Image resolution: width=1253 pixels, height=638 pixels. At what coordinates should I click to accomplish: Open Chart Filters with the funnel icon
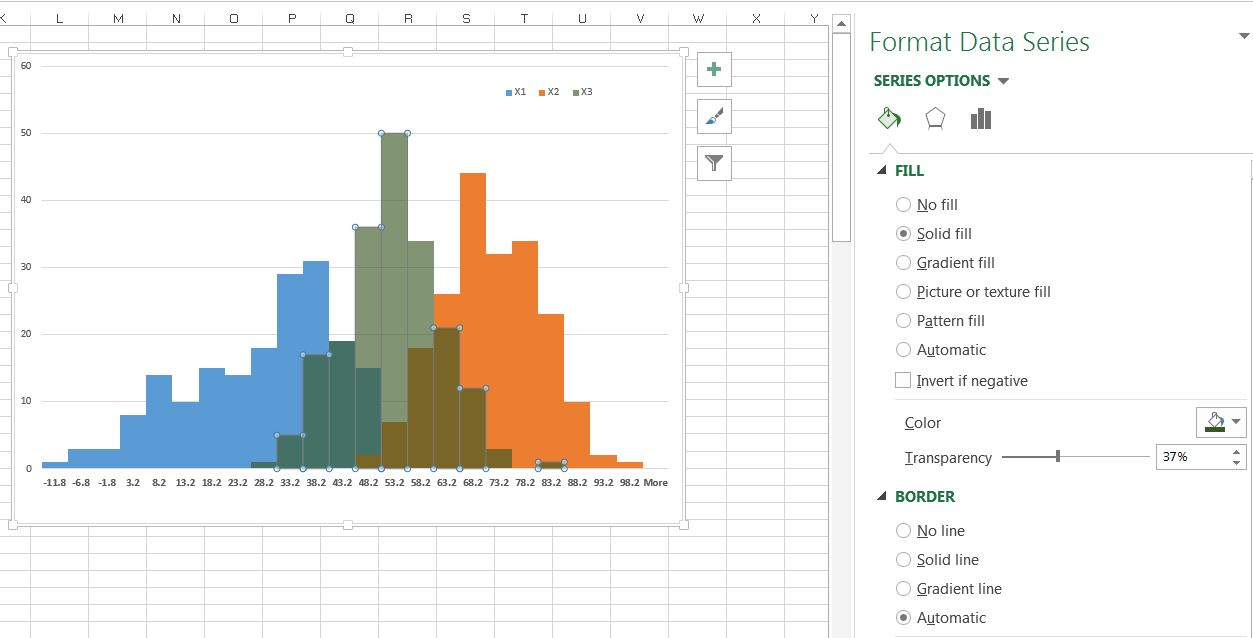tap(712, 162)
